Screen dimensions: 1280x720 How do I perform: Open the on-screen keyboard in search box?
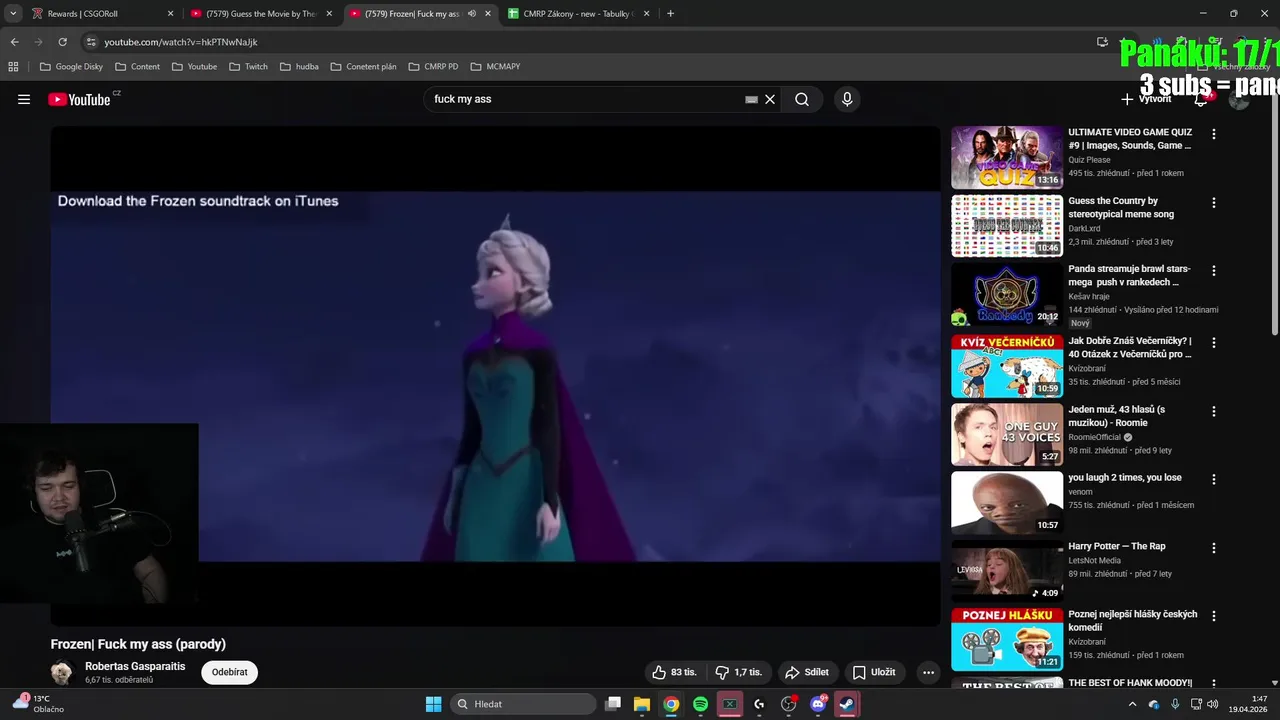pyautogui.click(x=751, y=99)
